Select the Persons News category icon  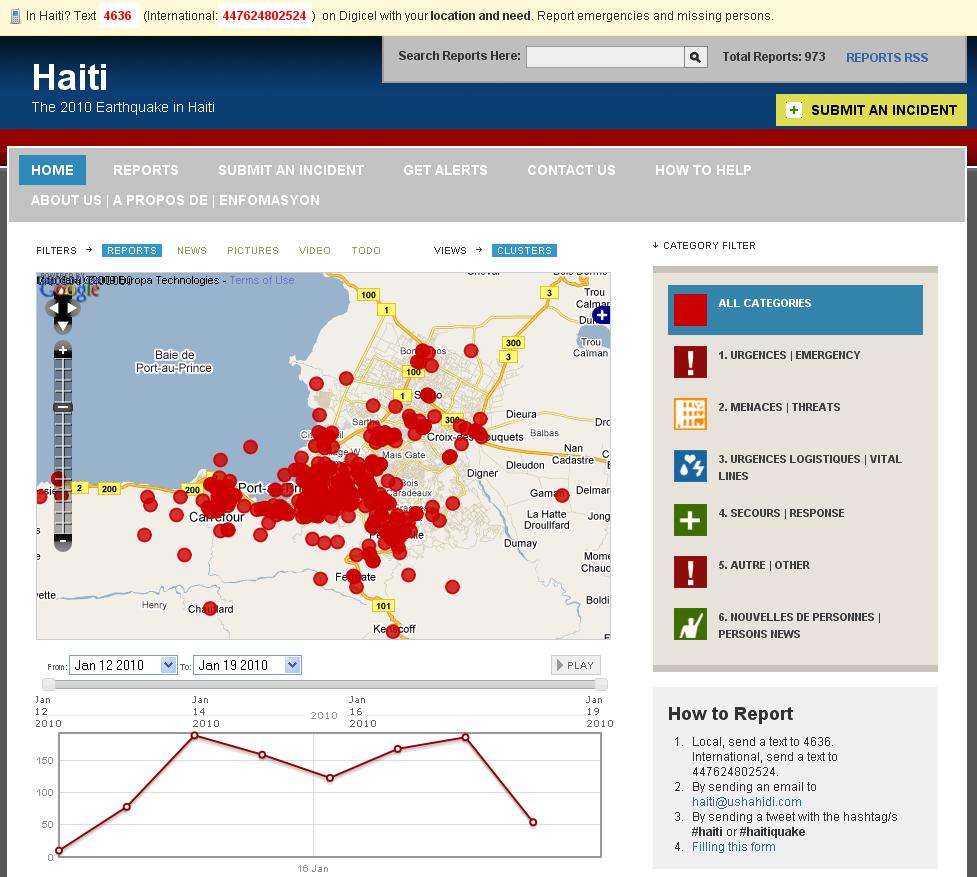690,624
